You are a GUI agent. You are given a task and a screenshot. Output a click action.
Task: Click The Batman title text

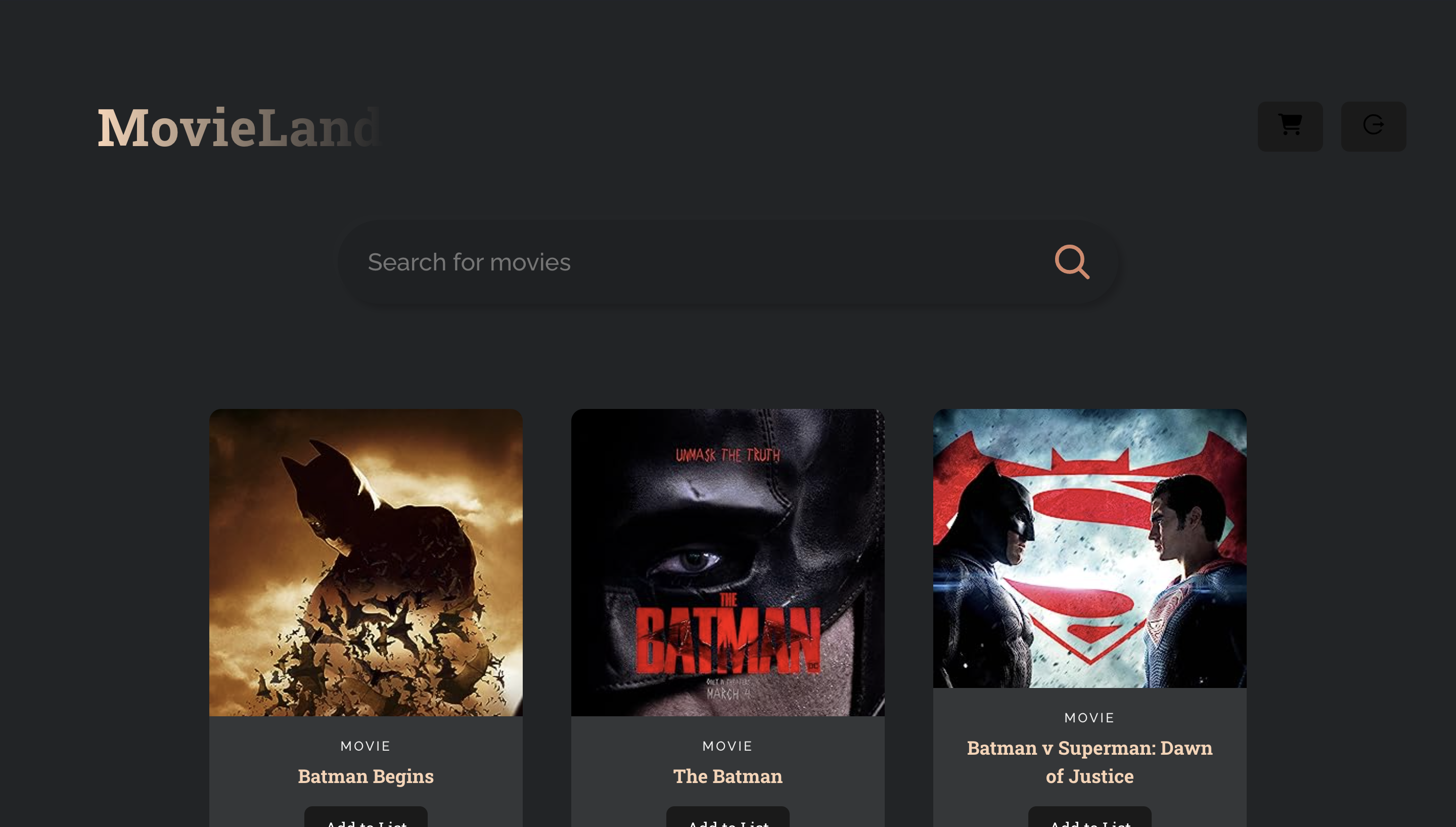tap(727, 776)
